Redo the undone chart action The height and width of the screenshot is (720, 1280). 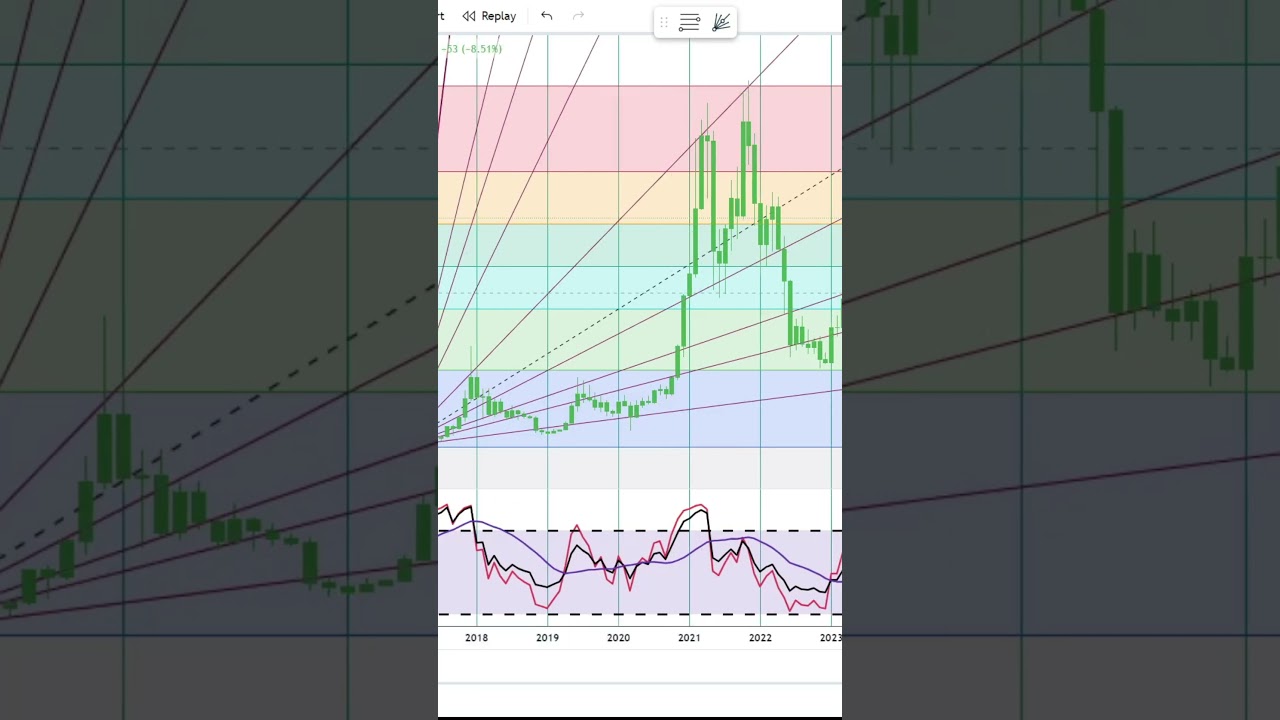[578, 16]
